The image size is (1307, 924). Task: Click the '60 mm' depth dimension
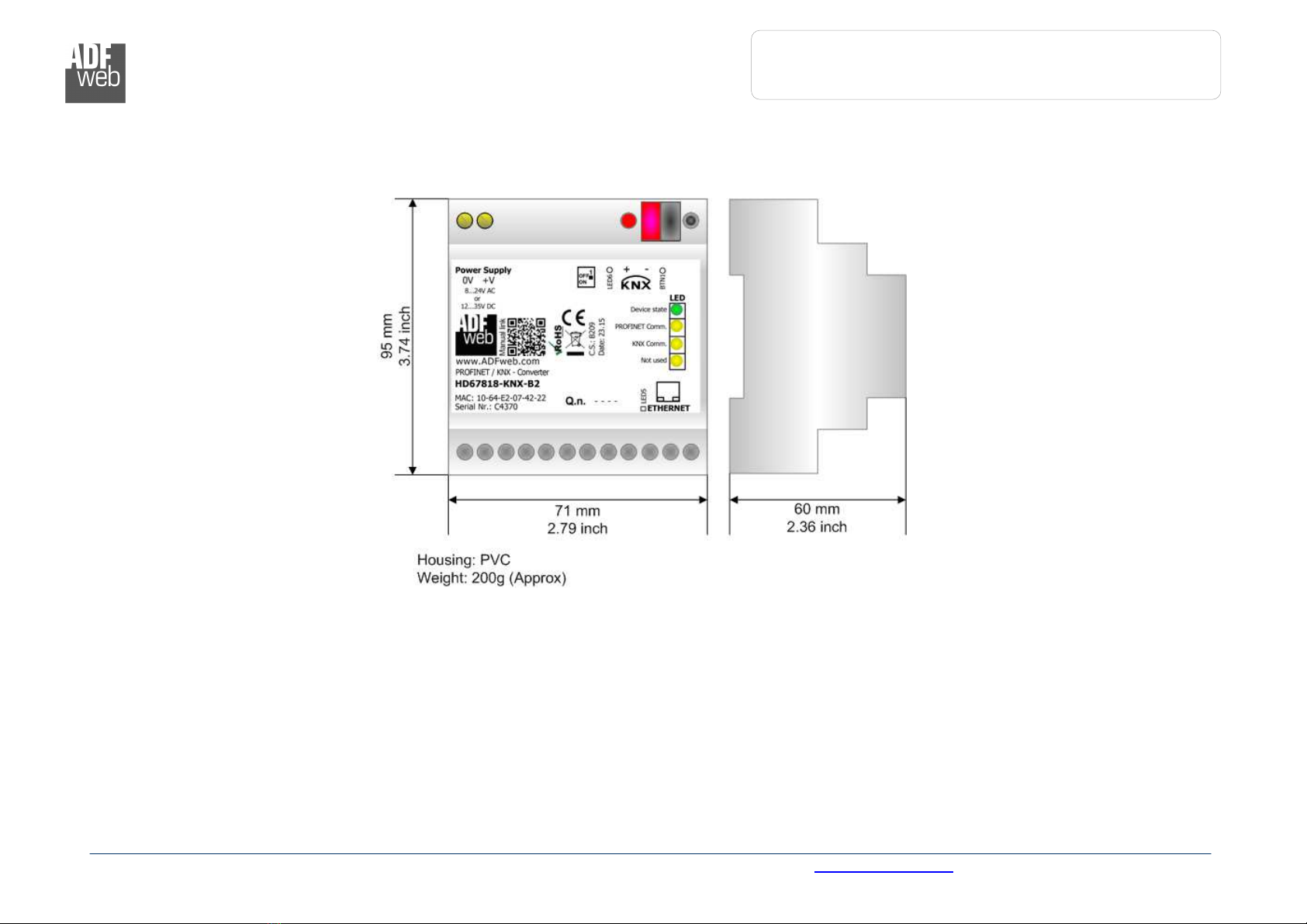[x=817, y=509]
